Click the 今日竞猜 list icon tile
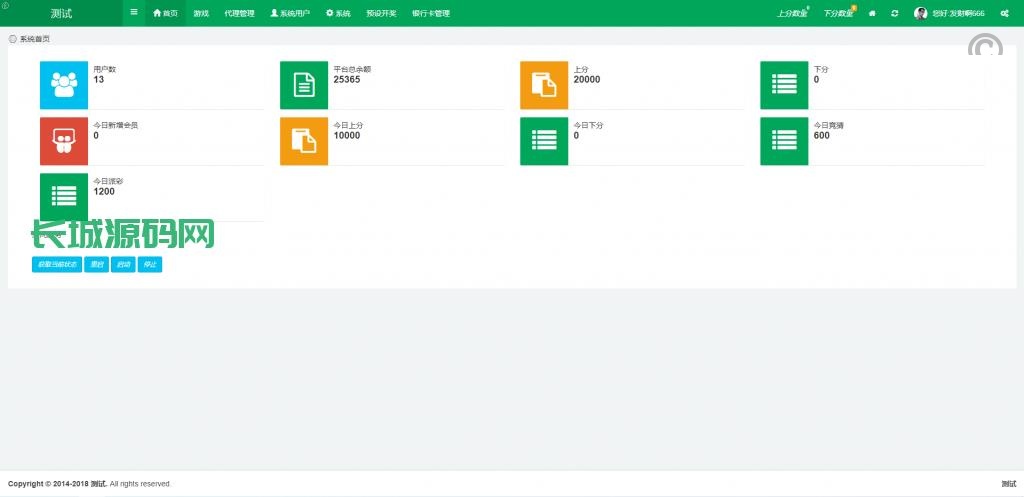The width and height of the screenshot is (1024, 497). (784, 141)
